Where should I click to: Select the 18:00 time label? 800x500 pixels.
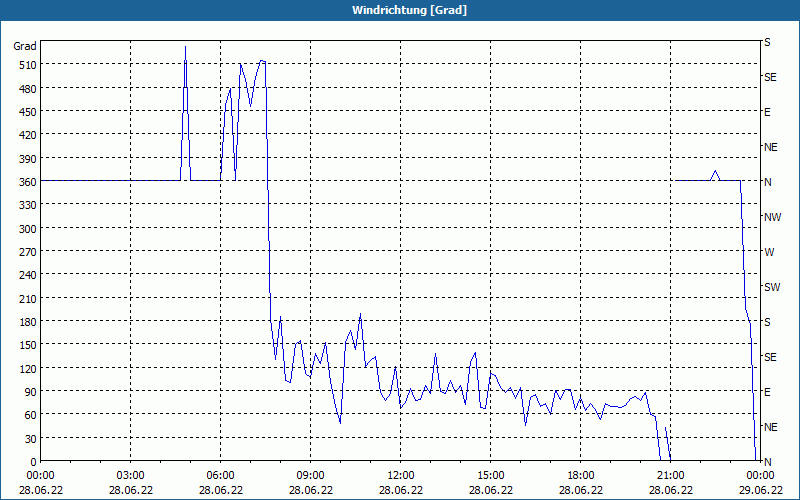coord(580,475)
